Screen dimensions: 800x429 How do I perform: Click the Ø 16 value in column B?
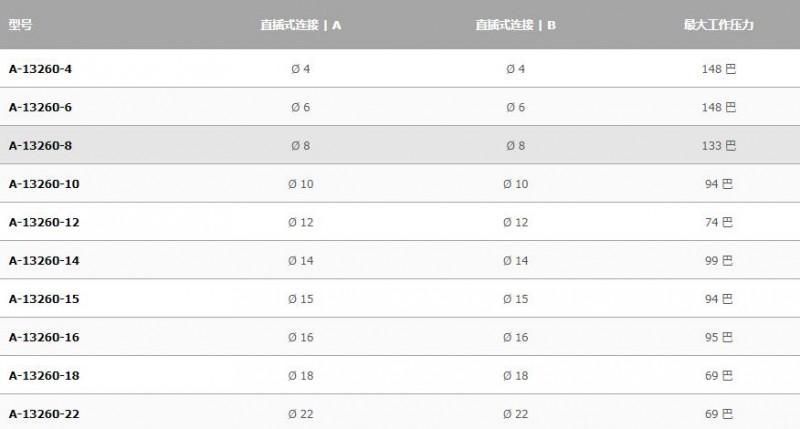pos(515,337)
